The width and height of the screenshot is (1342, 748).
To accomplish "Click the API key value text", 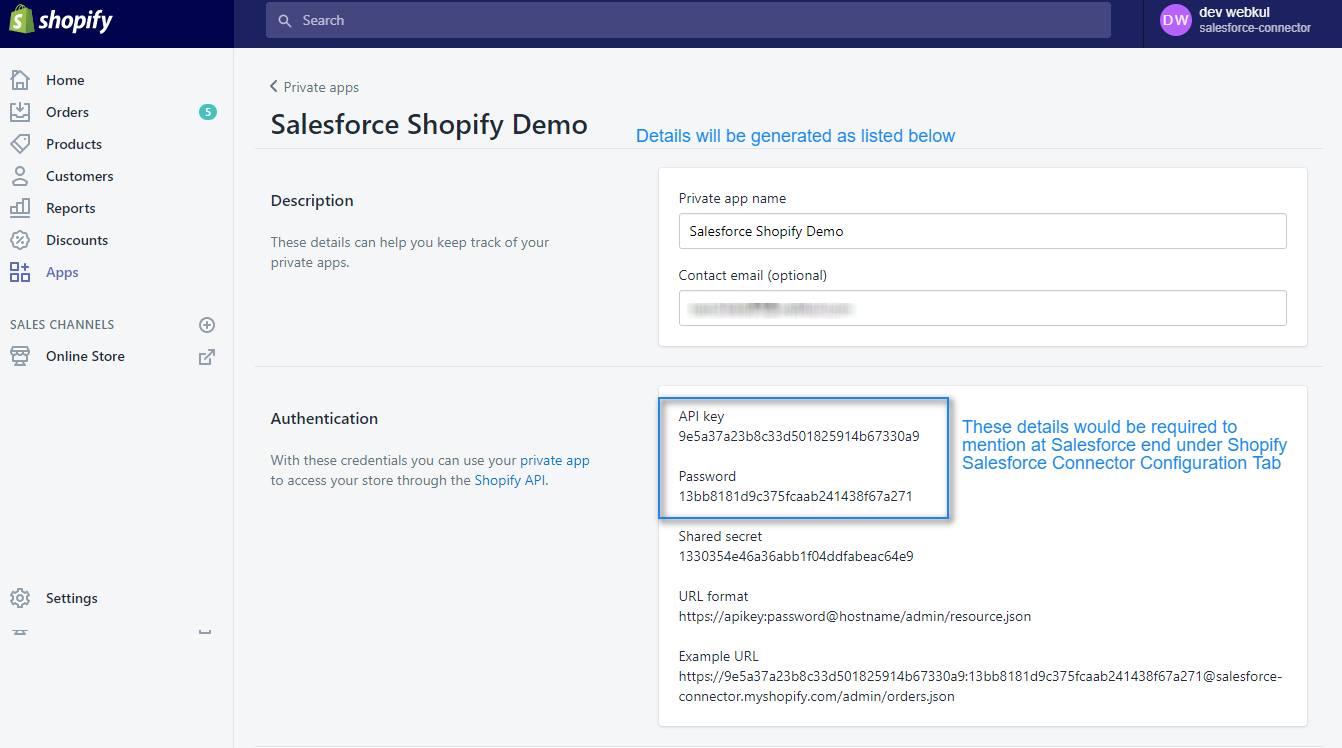I will pos(799,436).
